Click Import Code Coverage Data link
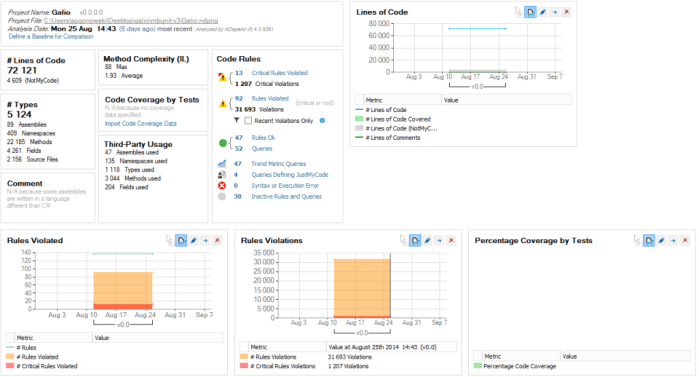This screenshot has height=377, width=699. pyautogui.click(x=140, y=123)
